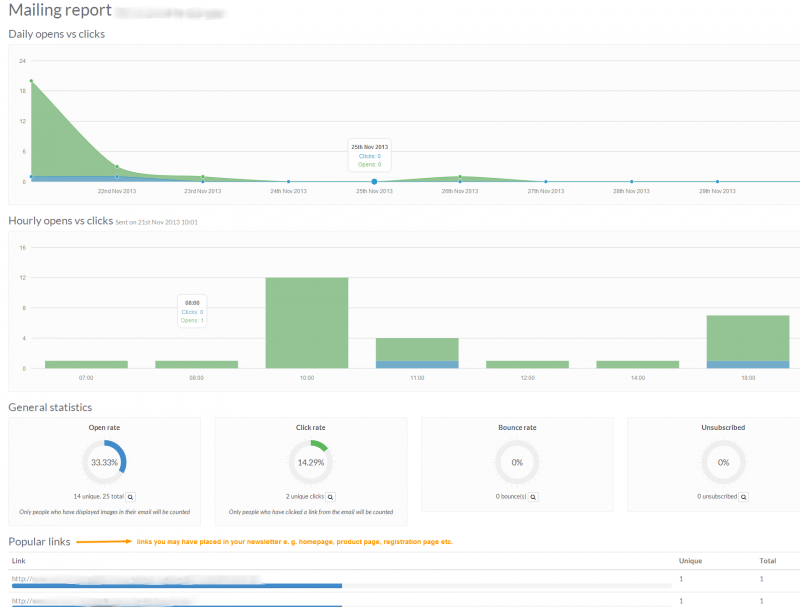Click the magnifier icon beside "0 bounce(s)"
800x607 pixels.
click(534, 496)
